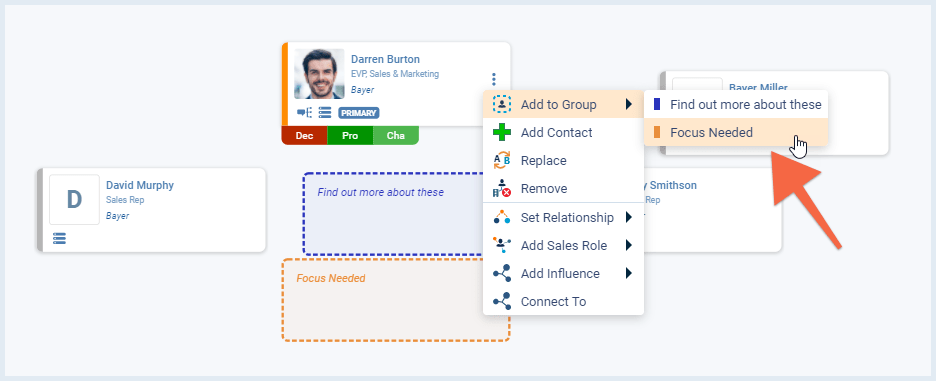936x381 pixels.
Task: Click the Add Sales Role icon
Action: (502, 245)
